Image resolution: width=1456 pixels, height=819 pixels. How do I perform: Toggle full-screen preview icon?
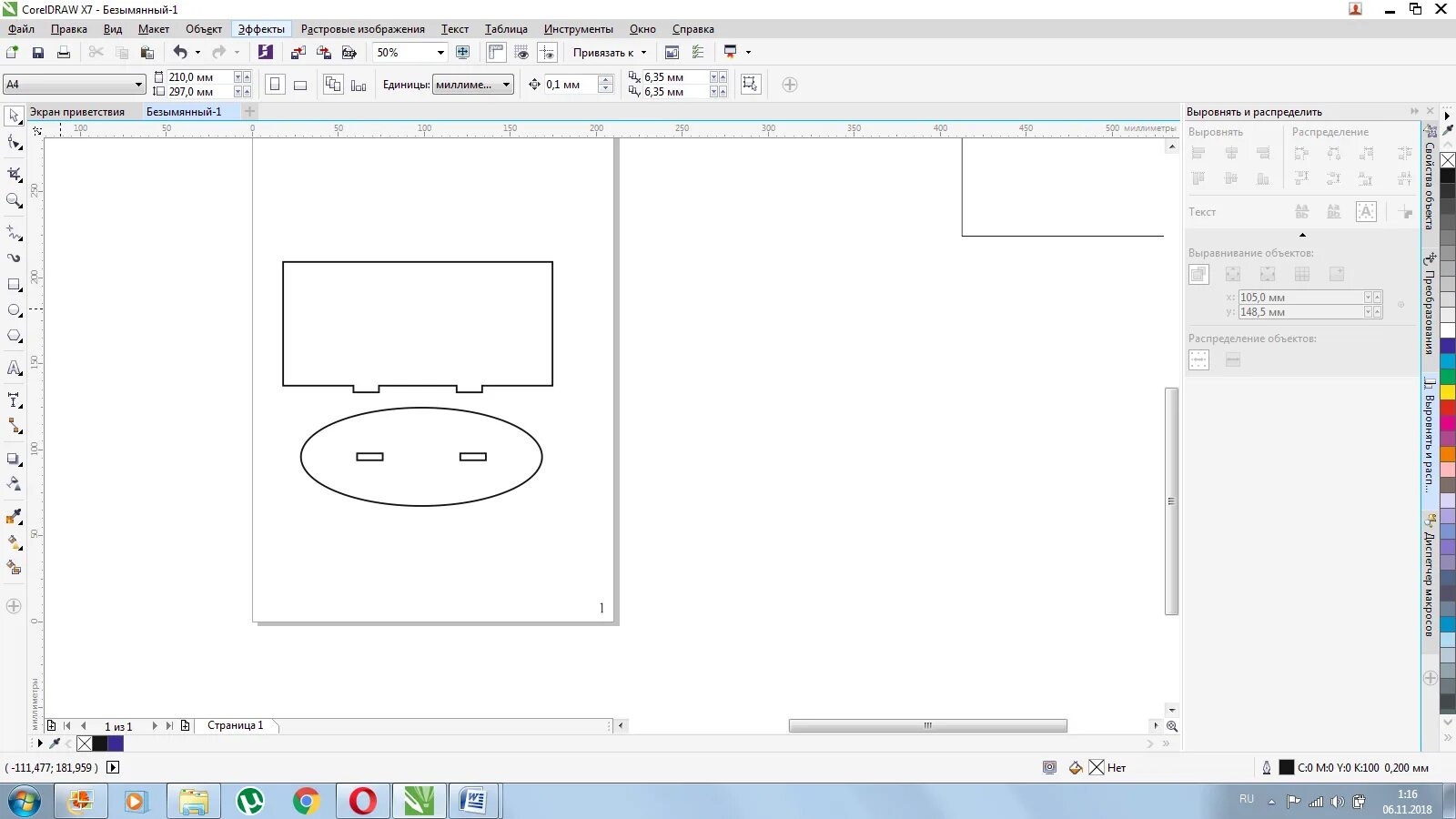(463, 53)
